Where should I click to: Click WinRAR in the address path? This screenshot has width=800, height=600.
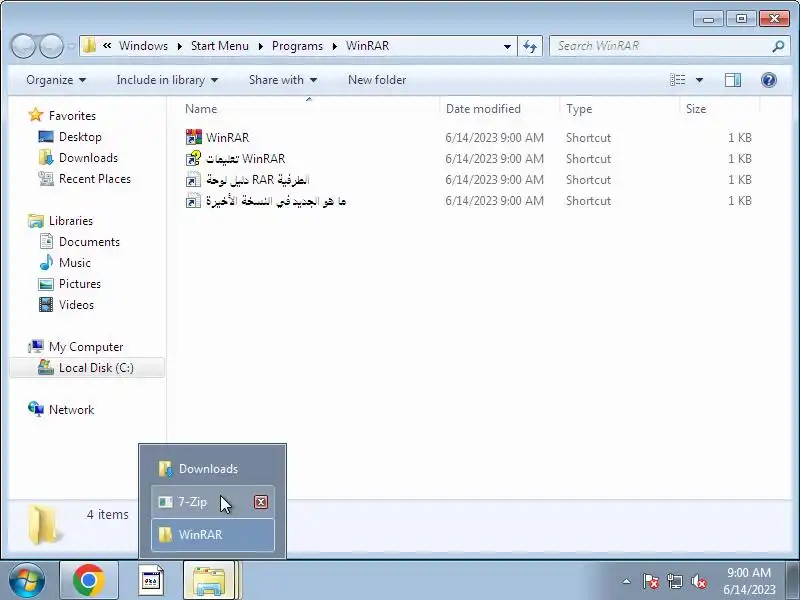(x=367, y=46)
